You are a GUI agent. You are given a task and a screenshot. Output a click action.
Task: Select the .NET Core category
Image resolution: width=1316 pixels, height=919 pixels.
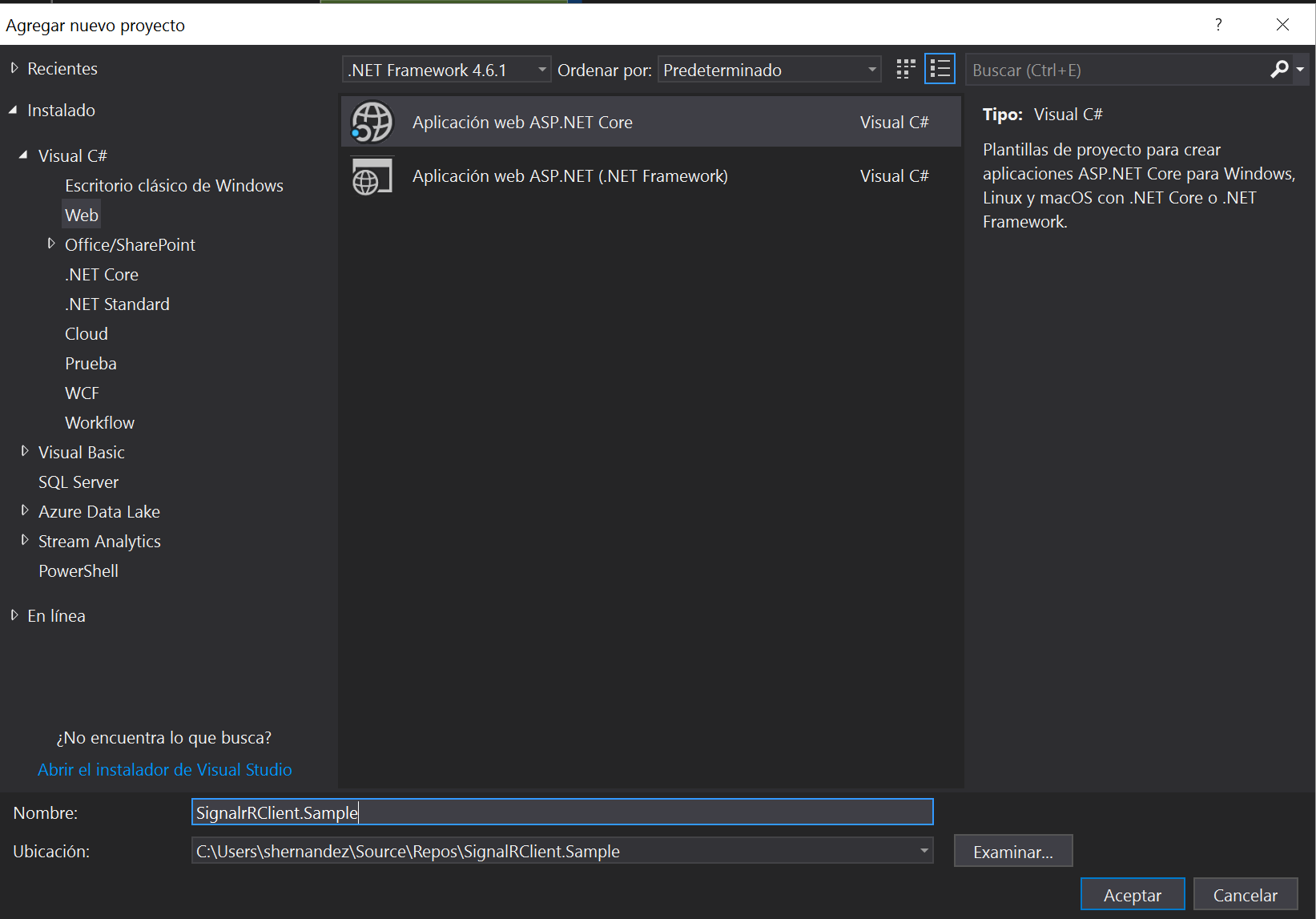pos(102,275)
